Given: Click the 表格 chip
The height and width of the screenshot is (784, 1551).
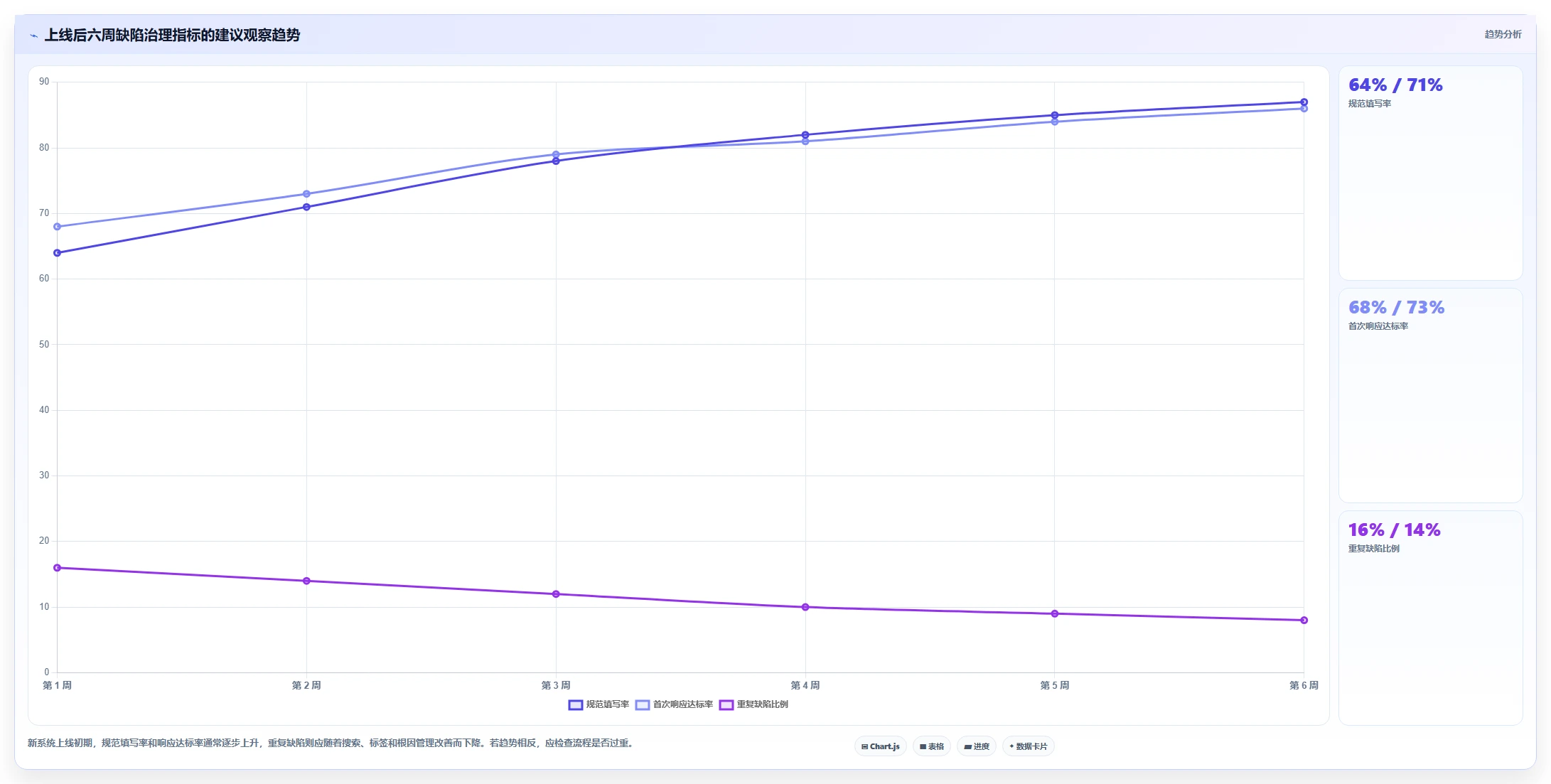Looking at the screenshot, I should coord(932,746).
